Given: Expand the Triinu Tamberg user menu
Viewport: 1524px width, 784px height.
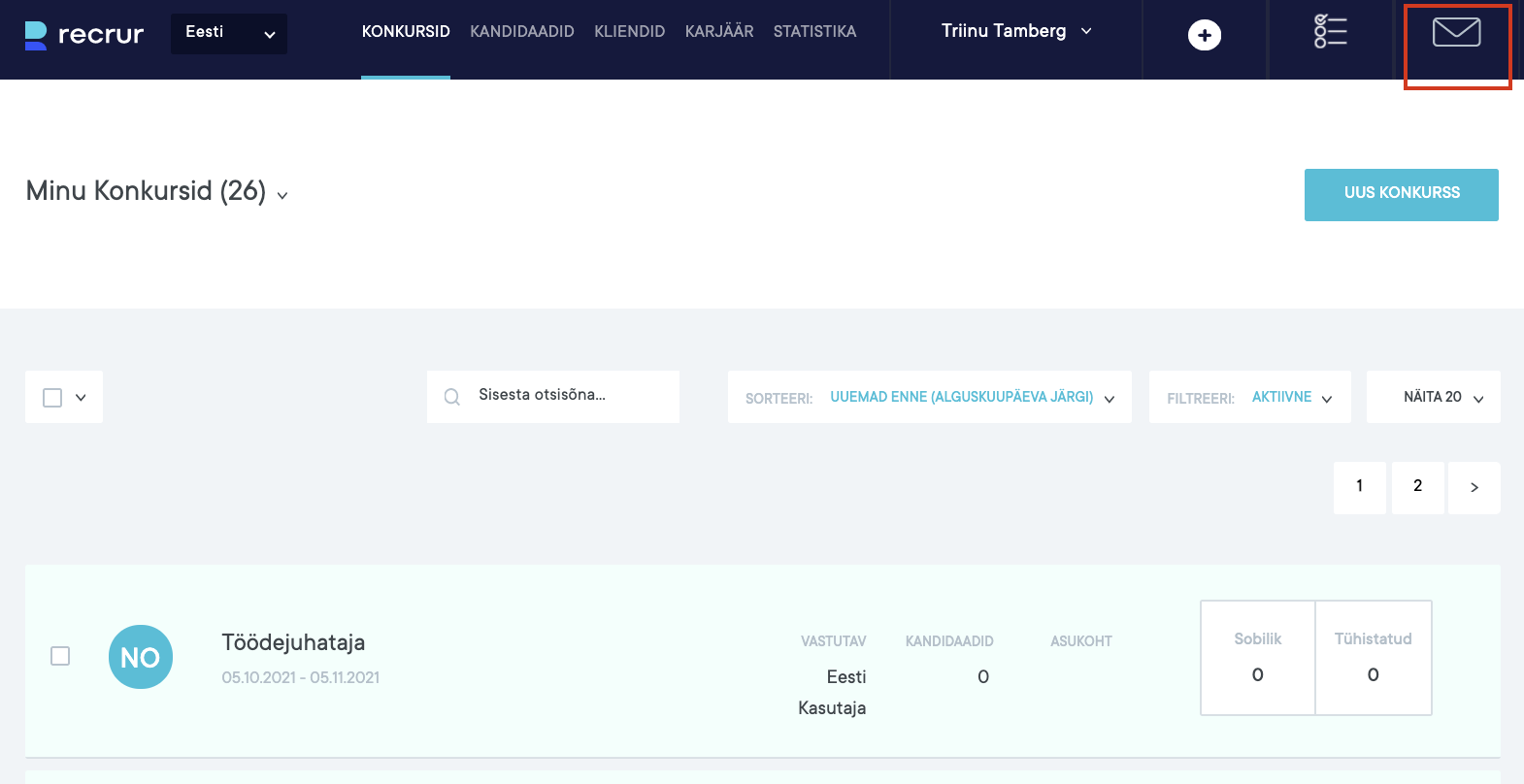Looking at the screenshot, I should 1016,31.
